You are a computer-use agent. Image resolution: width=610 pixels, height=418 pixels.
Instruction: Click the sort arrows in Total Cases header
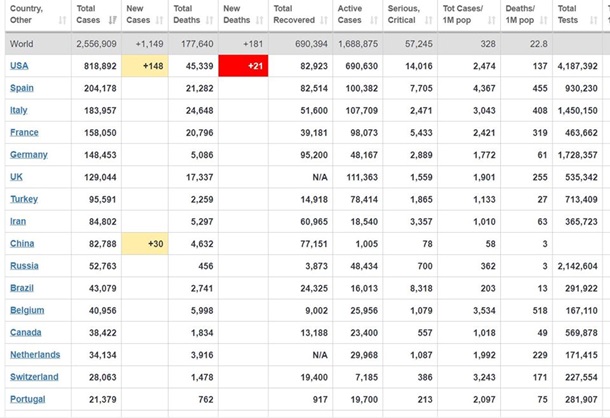[113, 18]
